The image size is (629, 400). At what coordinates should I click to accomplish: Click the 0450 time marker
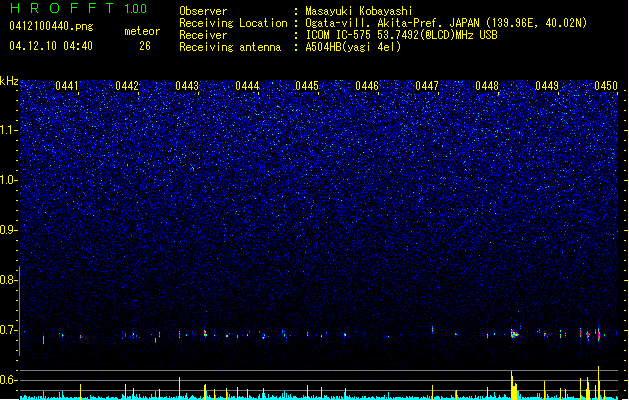[x=606, y=86]
